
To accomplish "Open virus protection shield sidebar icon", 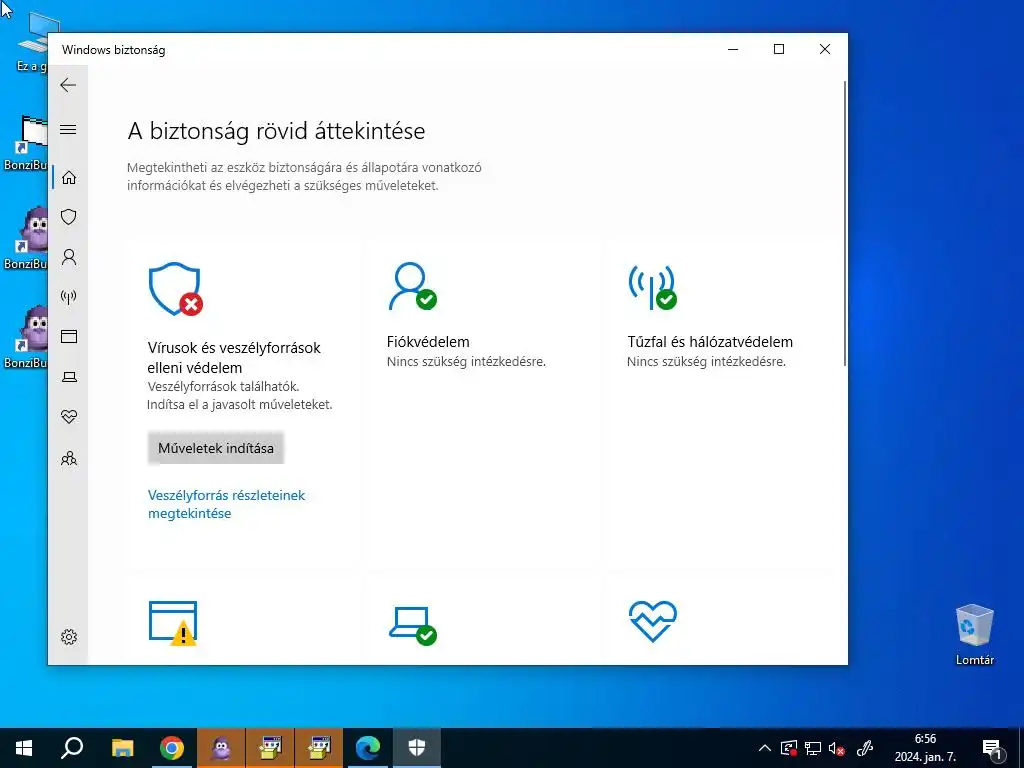I will (x=69, y=217).
